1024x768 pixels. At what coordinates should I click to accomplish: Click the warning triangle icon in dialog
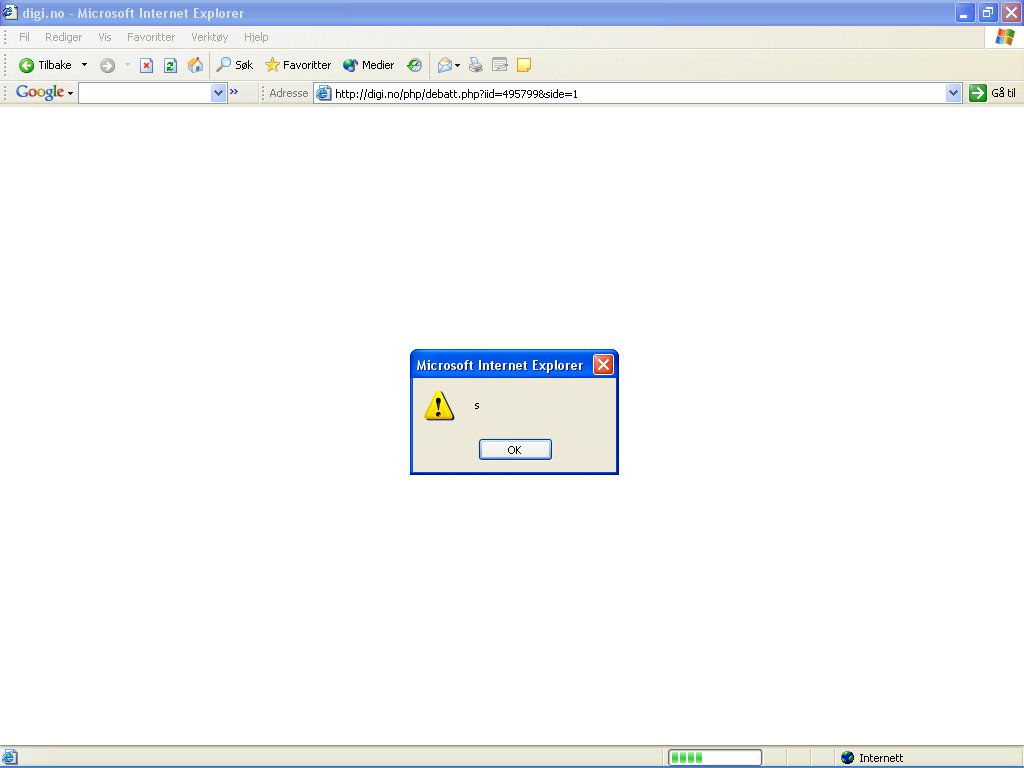click(x=439, y=405)
